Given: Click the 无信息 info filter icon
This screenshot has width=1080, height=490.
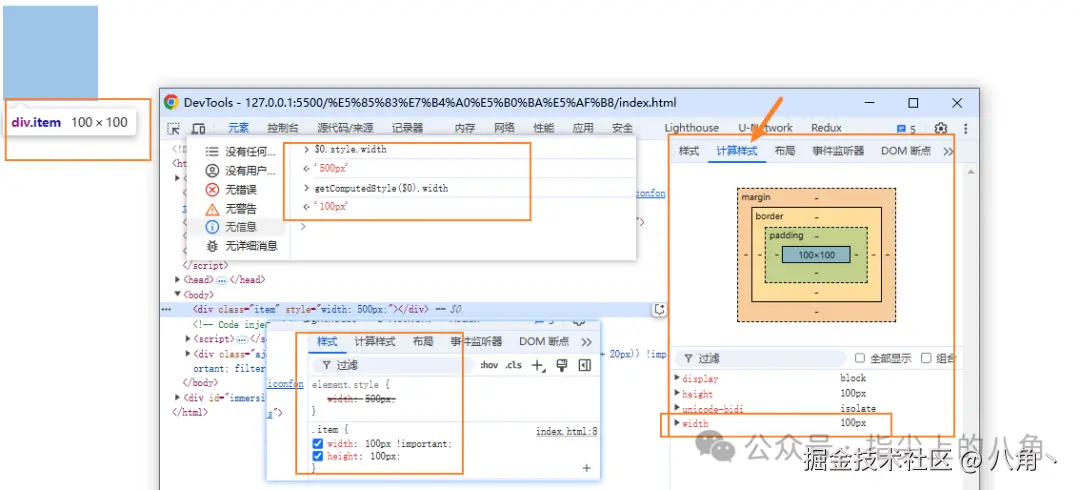Looking at the screenshot, I should point(212,227).
